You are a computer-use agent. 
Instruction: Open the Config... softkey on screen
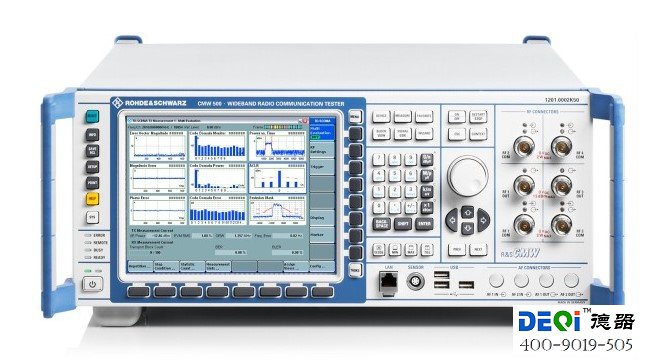(x=322, y=266)
